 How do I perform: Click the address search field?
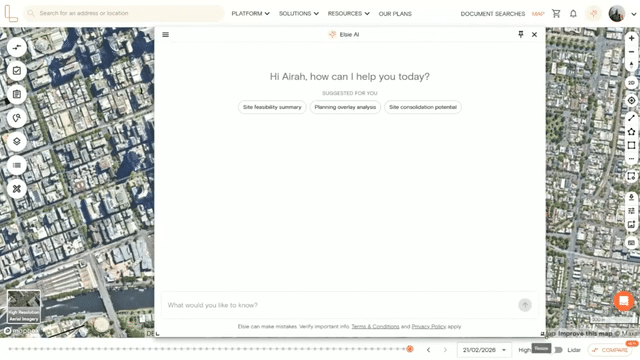124,13
